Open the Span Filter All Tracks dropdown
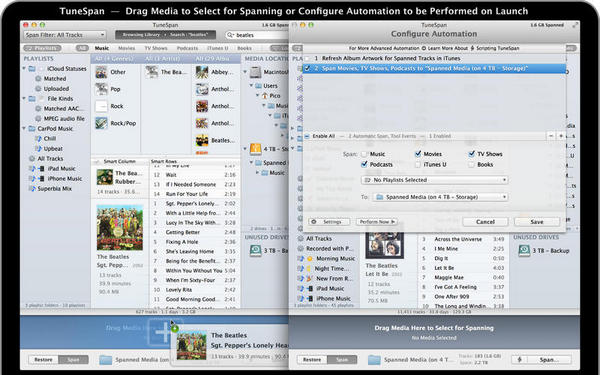Viewport: 600px width, 375px height. point(64,35)
